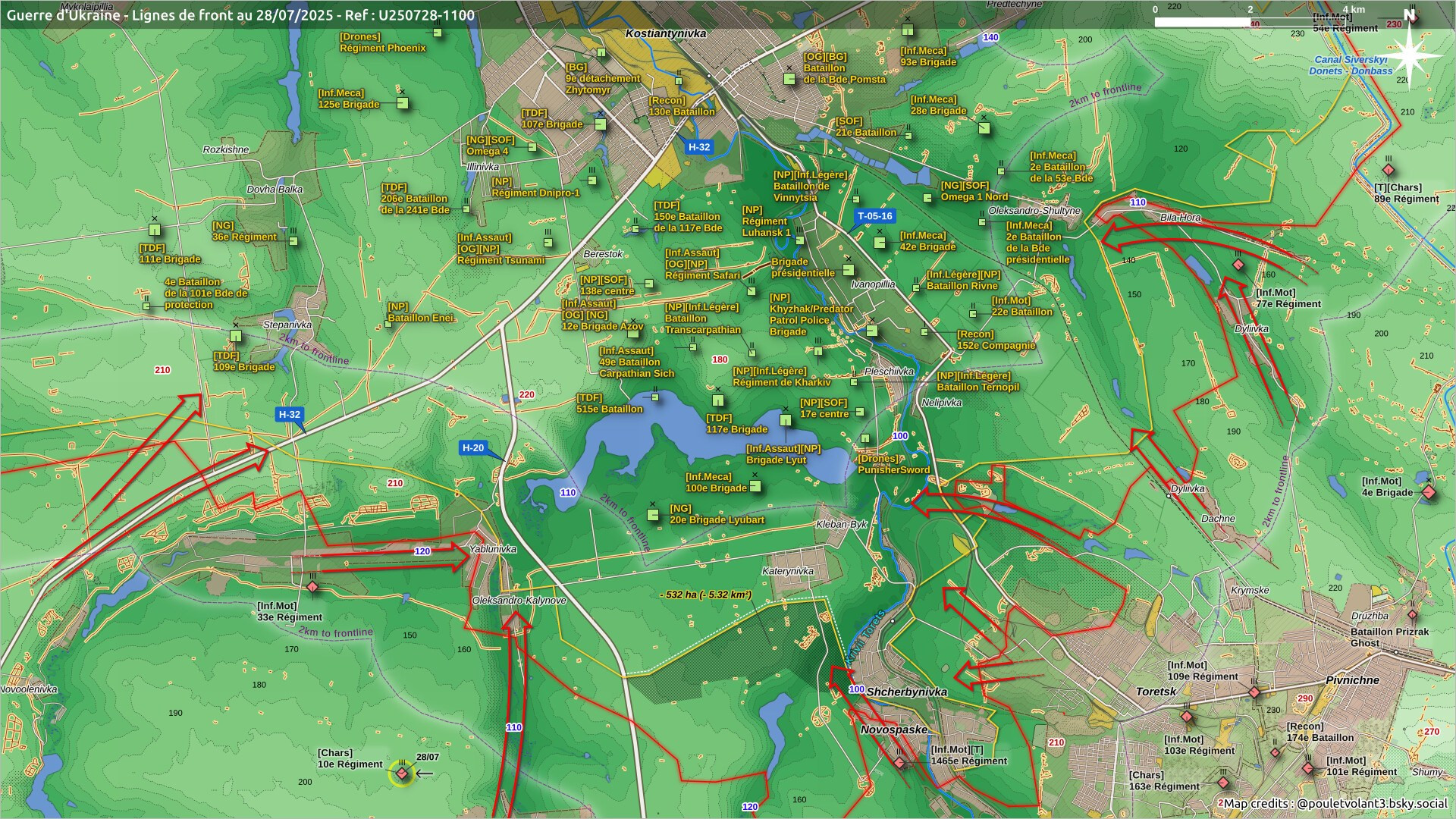The image size is (1456, 819).
Task: Click the H-20 road shield
Action: (x=473, y=448)
